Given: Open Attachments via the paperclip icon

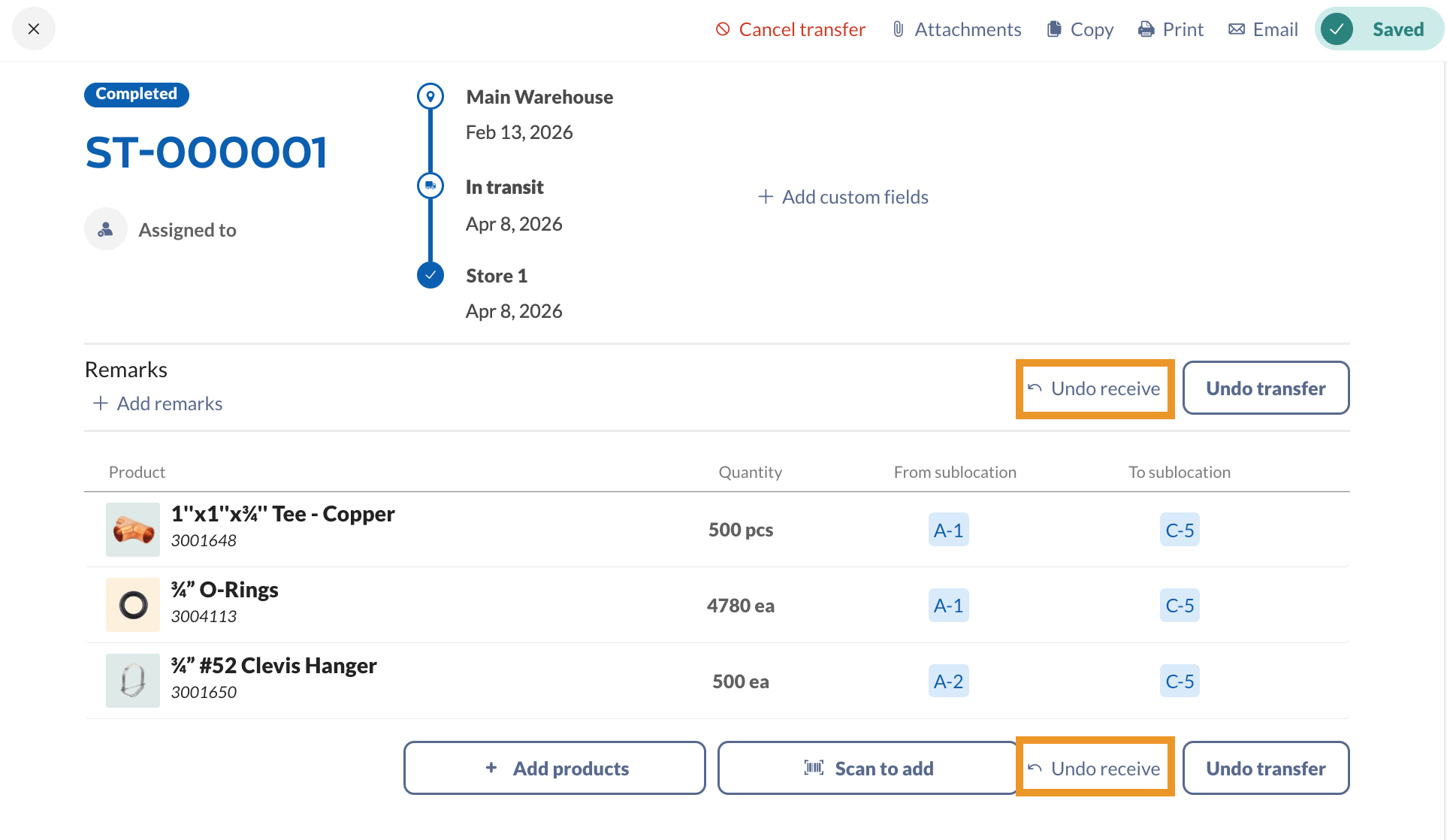Looking at the screenshot, I should pyautogui.click(x=898, y=29).
